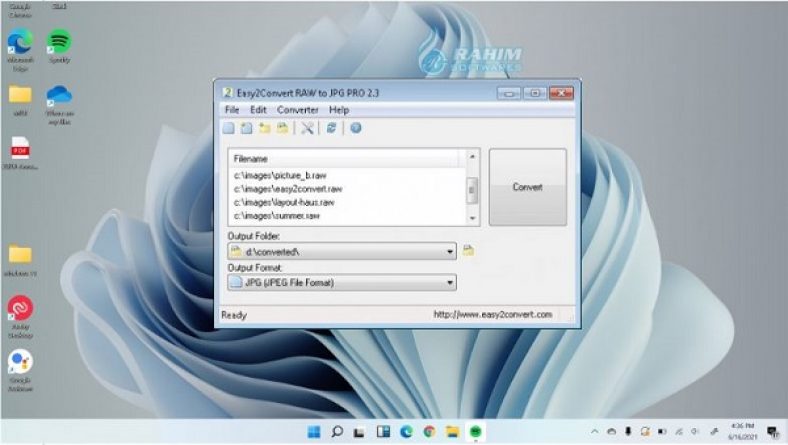Select c:\images\easy2convert.raw in the list

[x=288, y=189]
